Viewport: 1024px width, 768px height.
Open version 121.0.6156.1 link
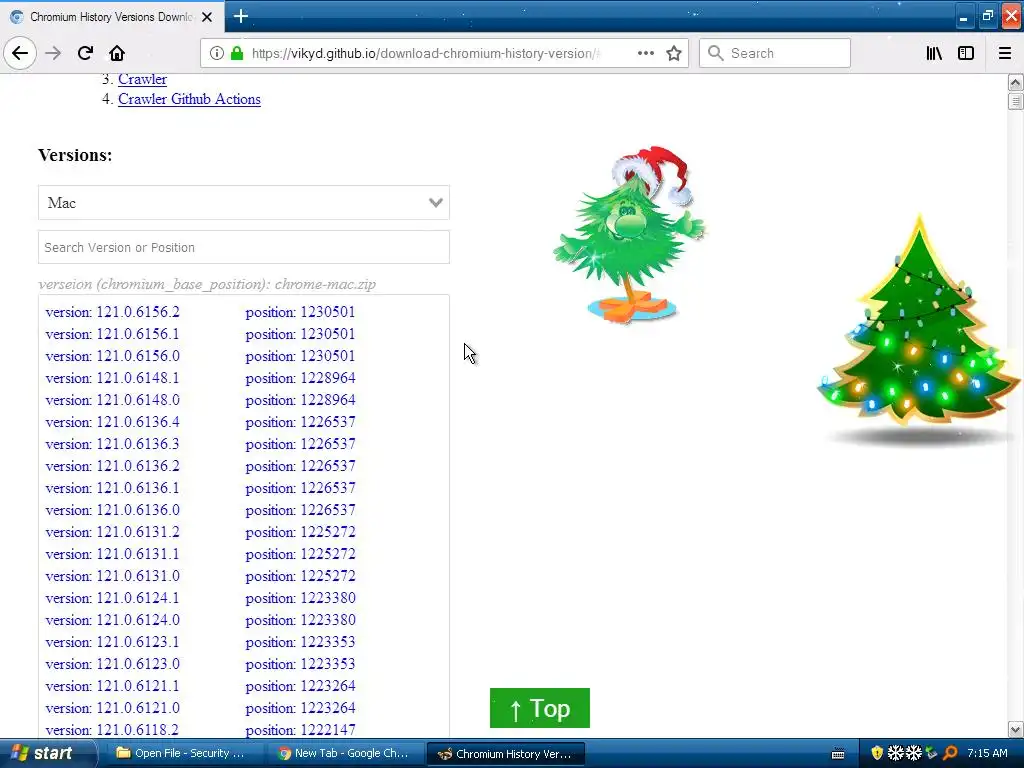(112, 334)
